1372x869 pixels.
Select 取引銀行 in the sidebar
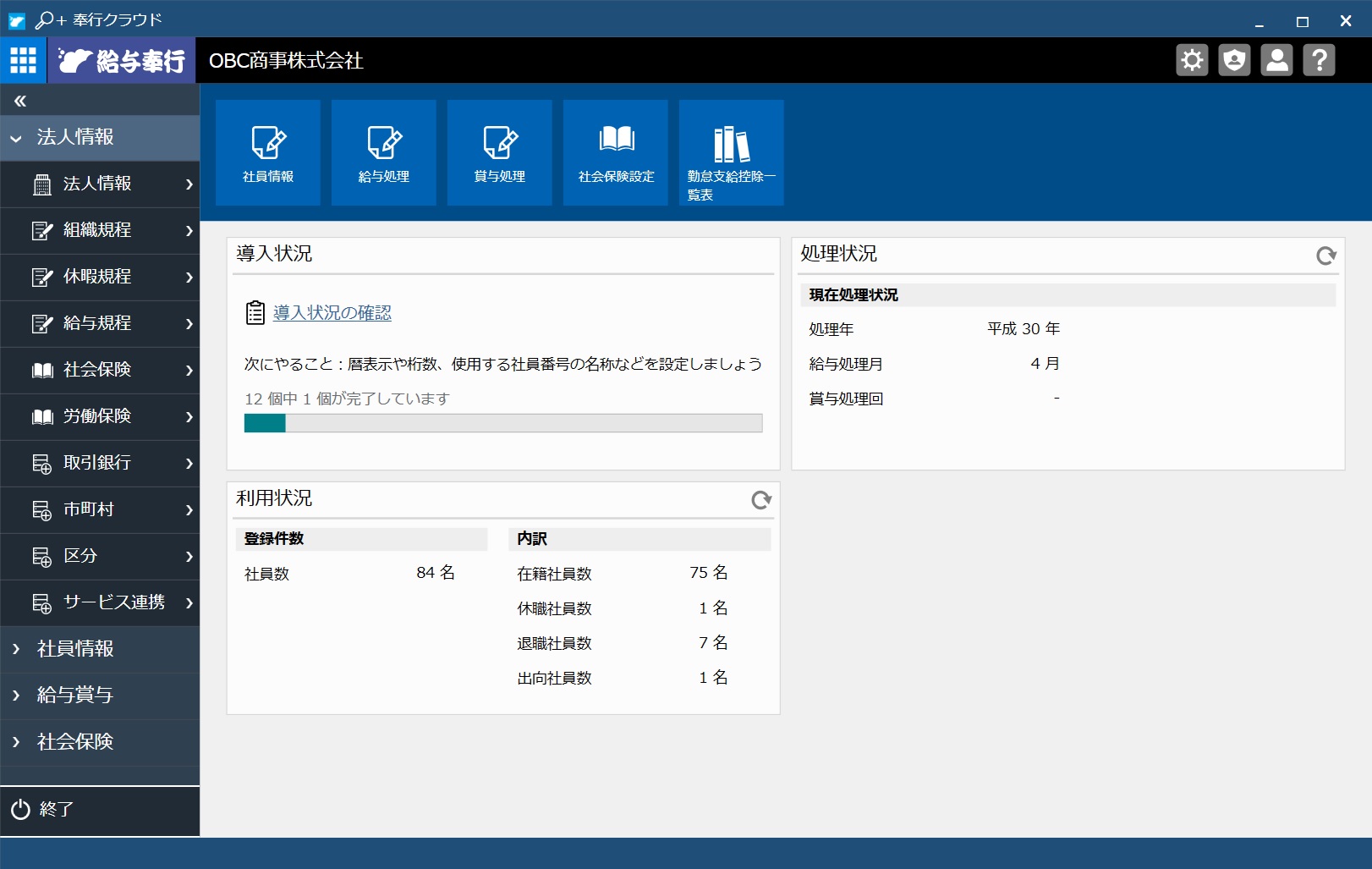pos(100,463)
